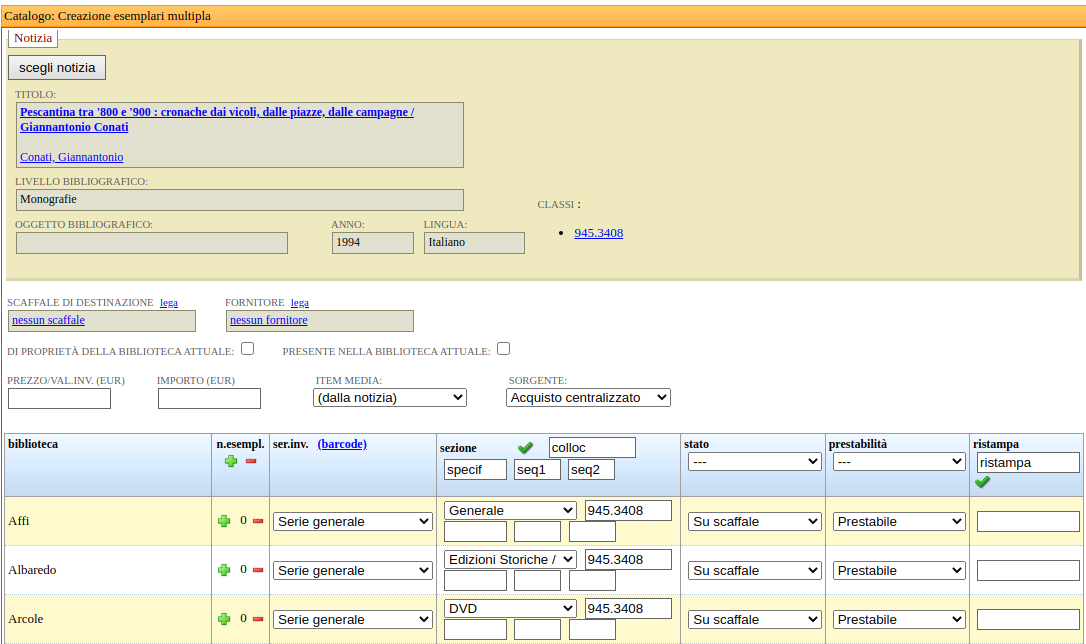Remove an exemplar for Albaredo library
The image size is (1086, 644).
point(258,570)
